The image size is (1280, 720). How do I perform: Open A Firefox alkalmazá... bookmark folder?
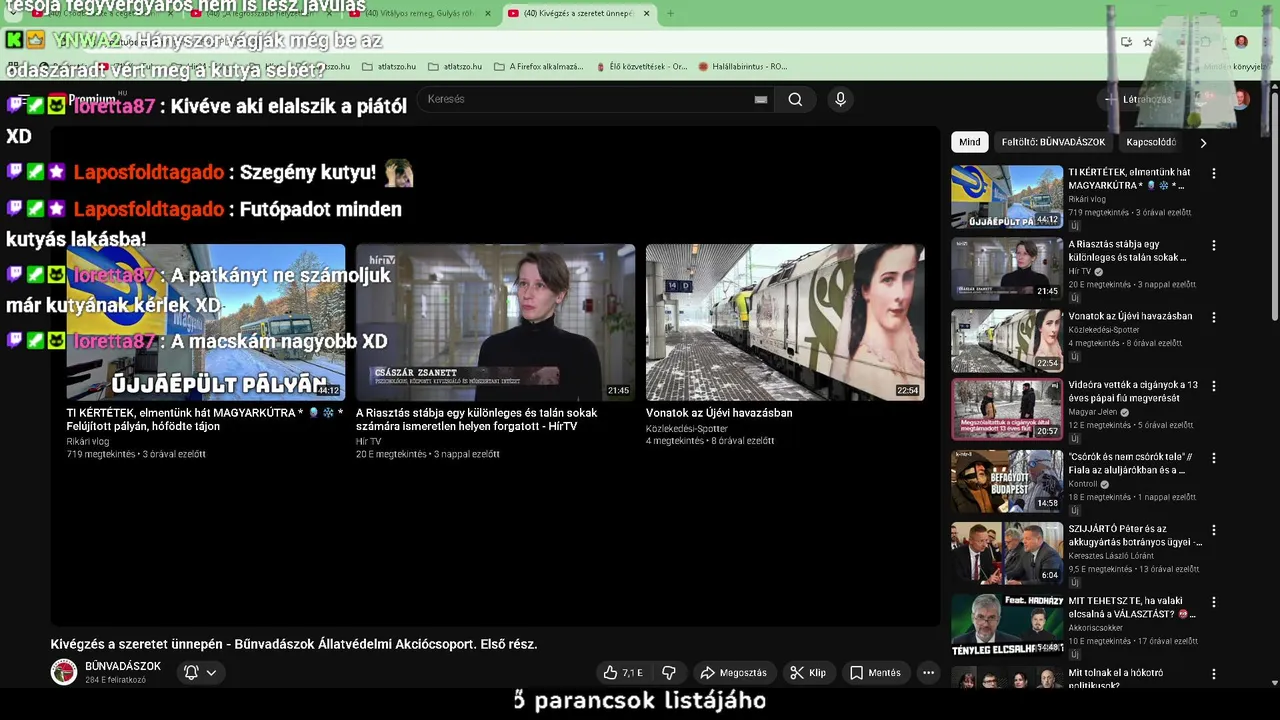point(538,67)
